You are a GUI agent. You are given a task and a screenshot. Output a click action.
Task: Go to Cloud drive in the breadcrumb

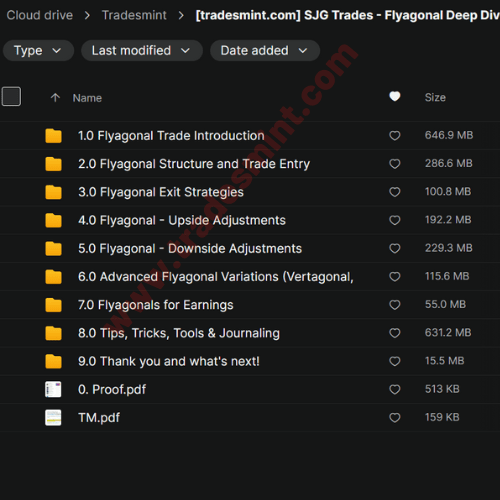tap(40, 15)
